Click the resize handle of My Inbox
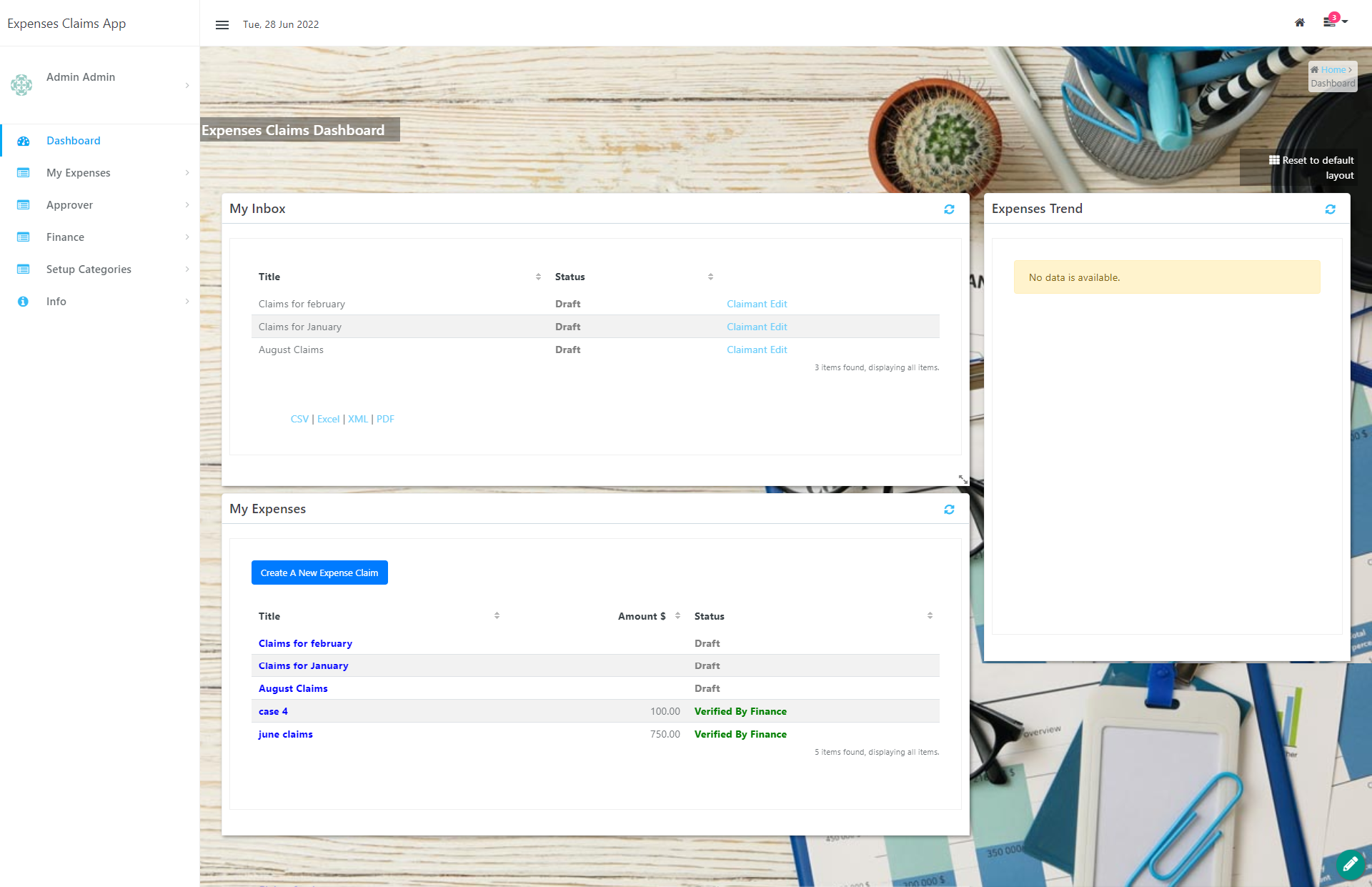Viewport: 1372px width, 887px height. [963, 480]
